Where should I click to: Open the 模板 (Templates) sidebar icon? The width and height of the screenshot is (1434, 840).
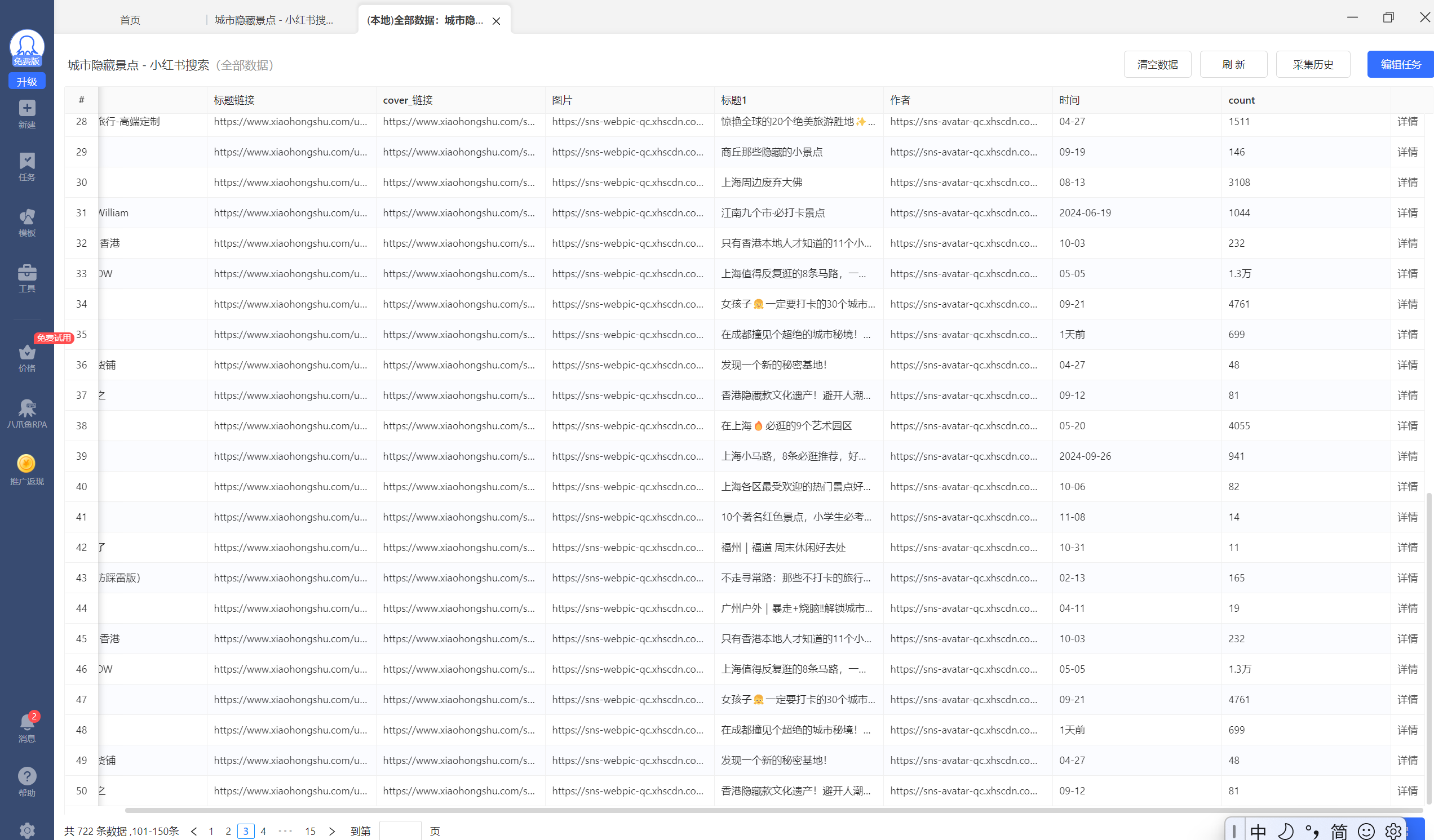[x=26, y=222]
